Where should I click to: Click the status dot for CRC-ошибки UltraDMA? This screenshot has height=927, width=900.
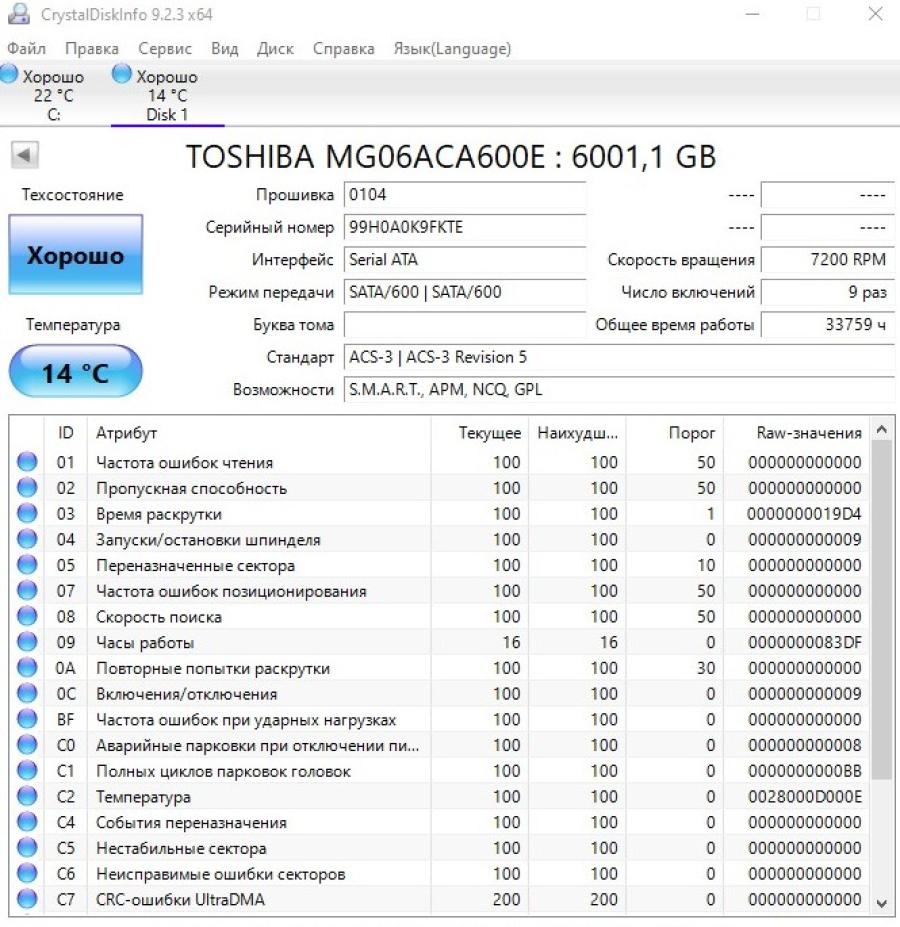coord(29,900)
